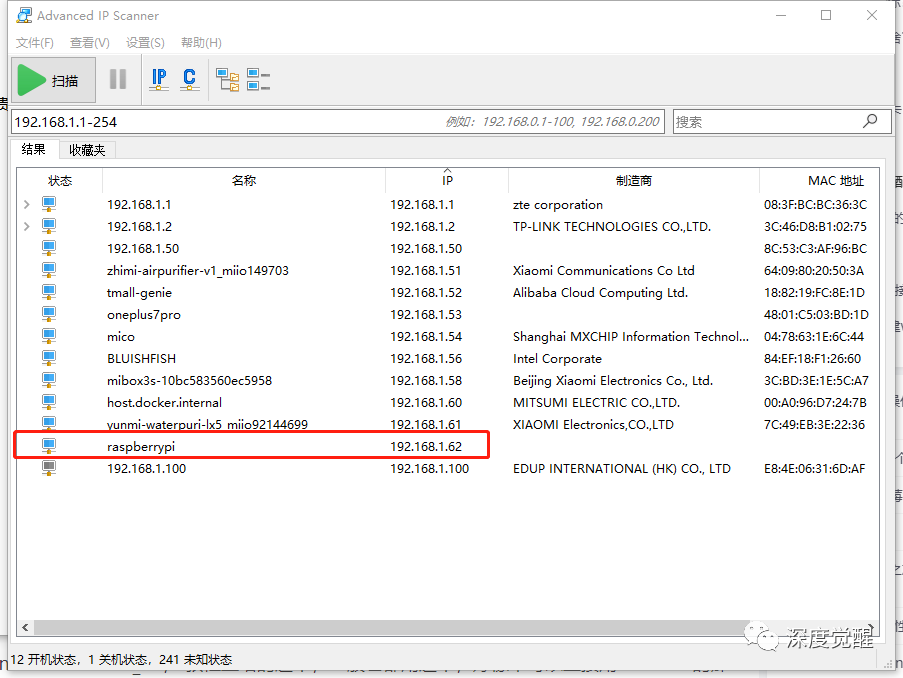Click MAC address 08:3F:BC:BC:36:3C

[815, 204]
